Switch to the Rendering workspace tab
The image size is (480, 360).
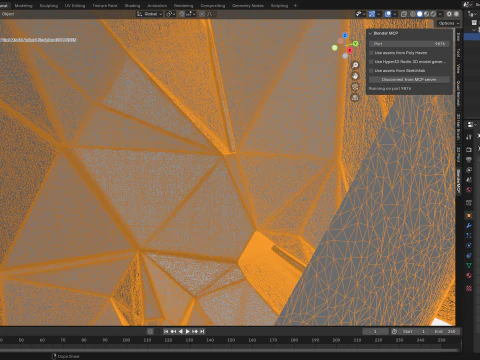[183, 6]
